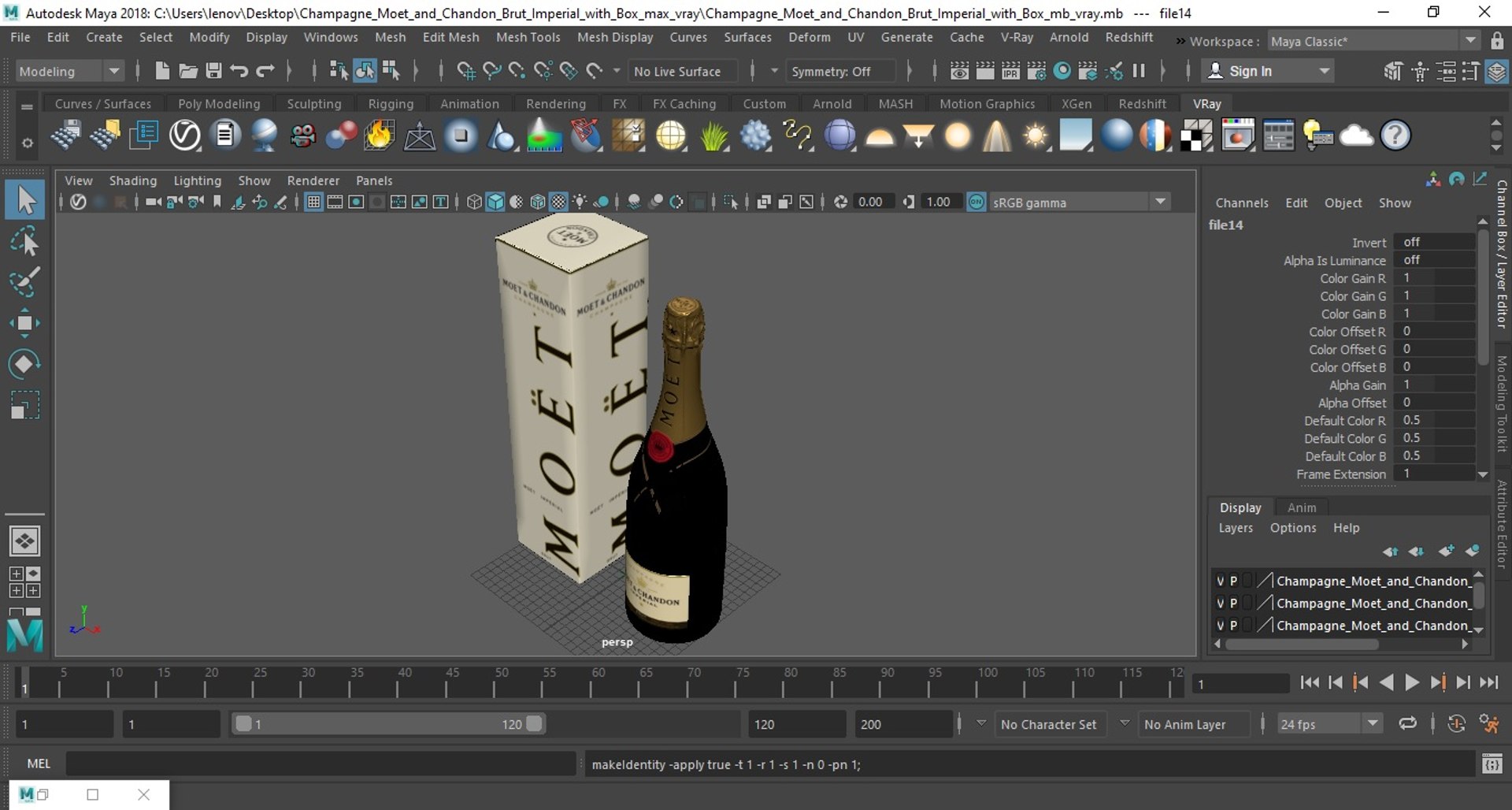Viewport: 1512px width, 810px height.
Task: Toggle the viewport grid display icon
Action: click(313, 202)
